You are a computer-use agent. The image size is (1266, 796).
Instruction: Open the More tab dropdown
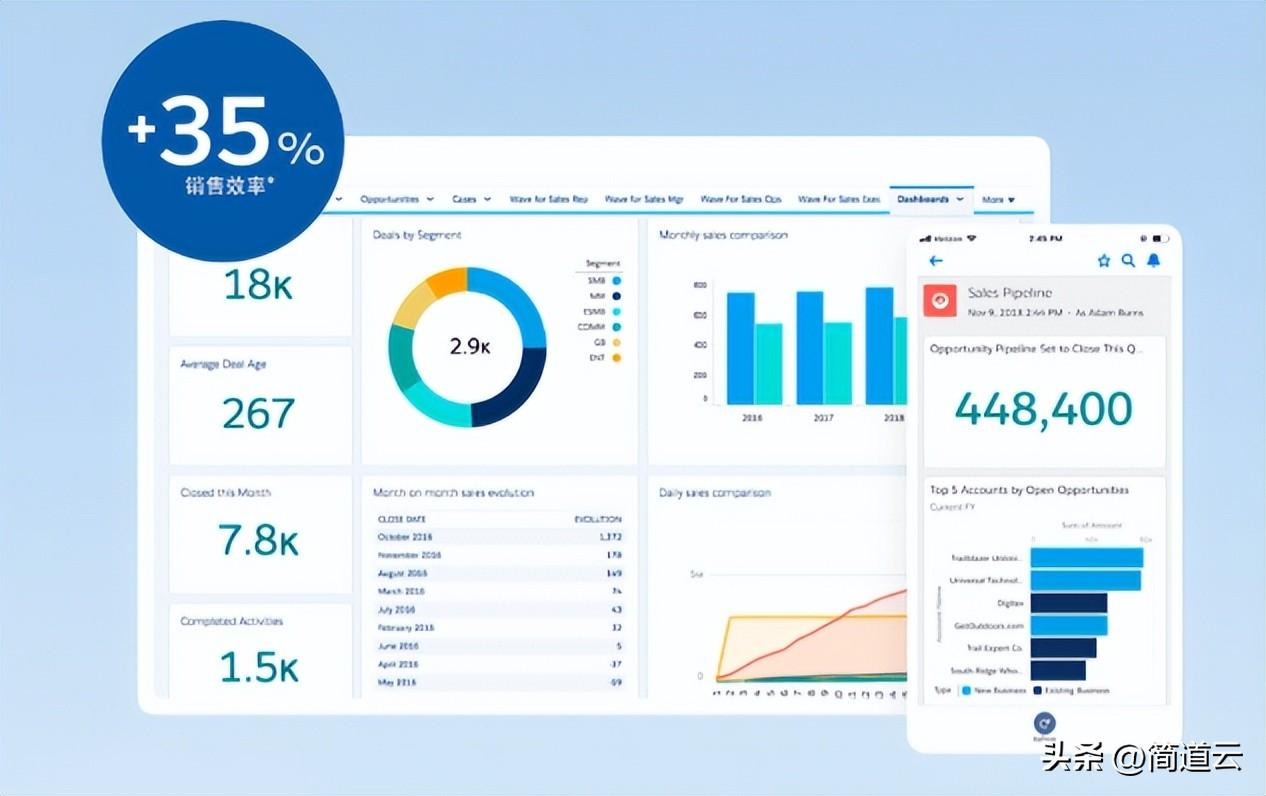point(998,200)
